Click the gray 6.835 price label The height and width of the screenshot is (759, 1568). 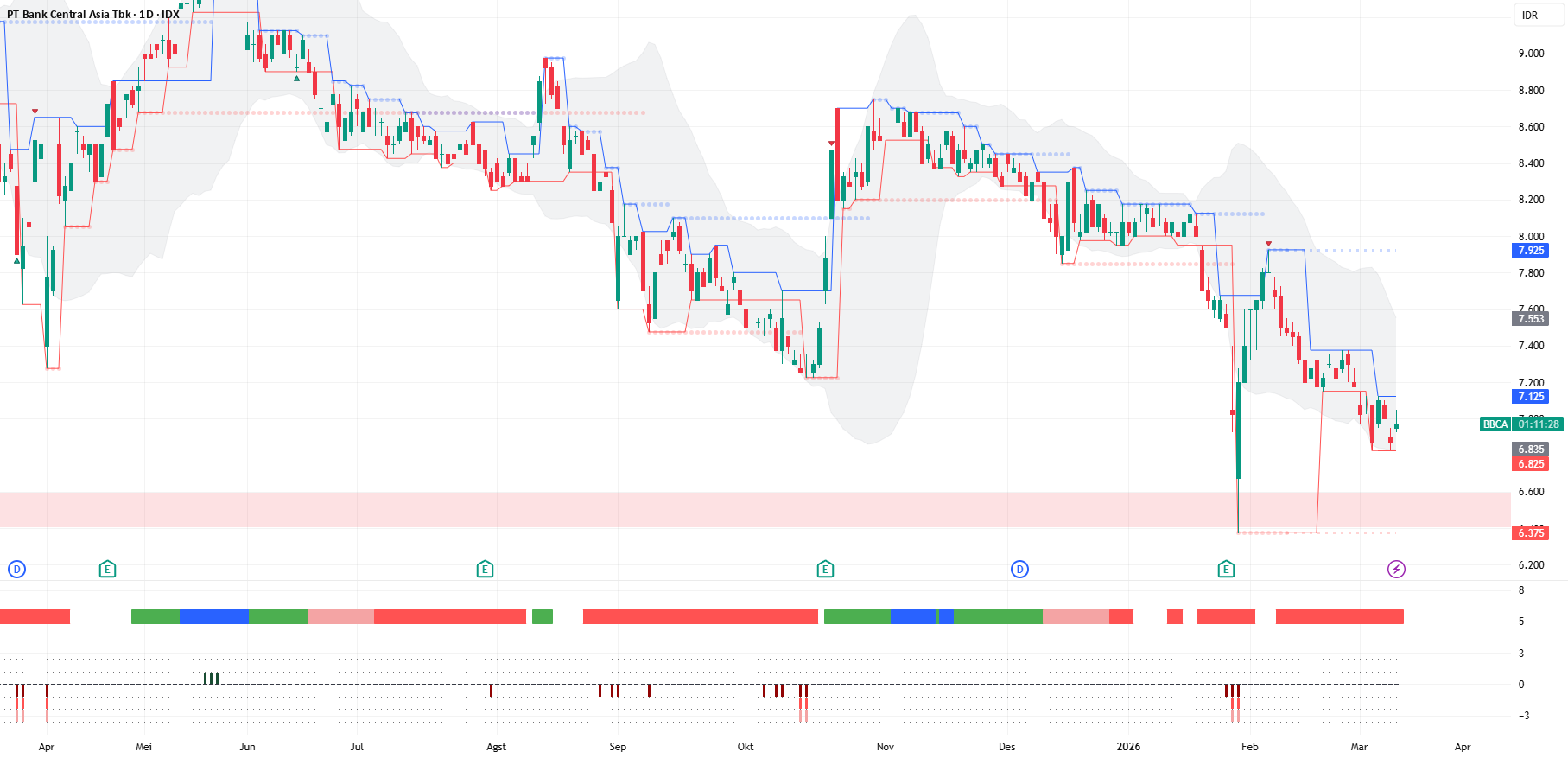tap(1531, 450)
